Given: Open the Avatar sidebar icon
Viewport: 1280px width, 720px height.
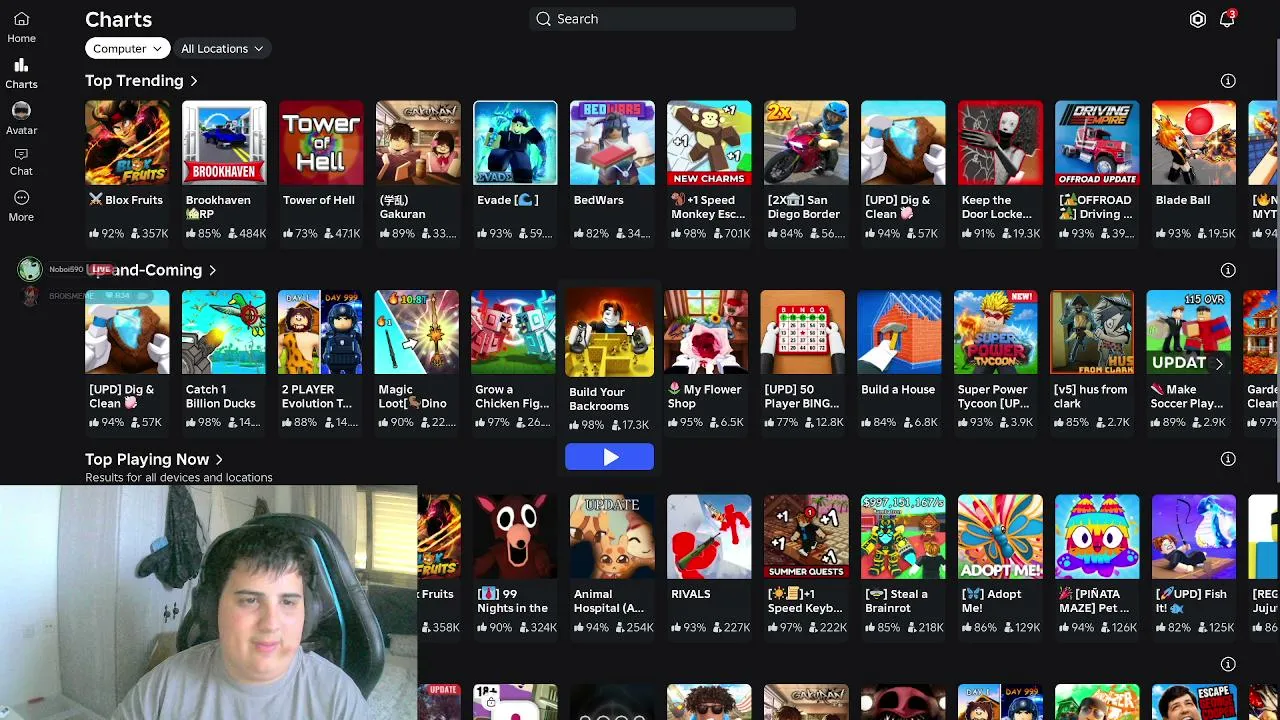Looking at the screenshot, I should pos(21,110).
